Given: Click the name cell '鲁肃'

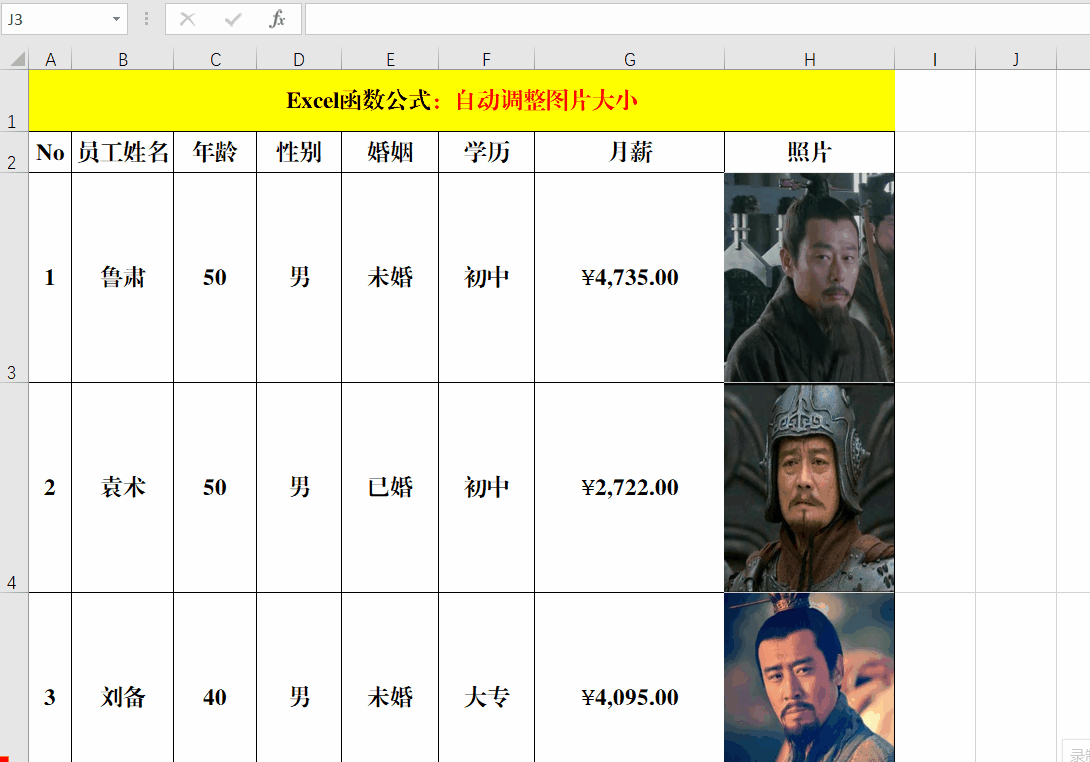Looking at the screenshot, I should pos(122,277).
